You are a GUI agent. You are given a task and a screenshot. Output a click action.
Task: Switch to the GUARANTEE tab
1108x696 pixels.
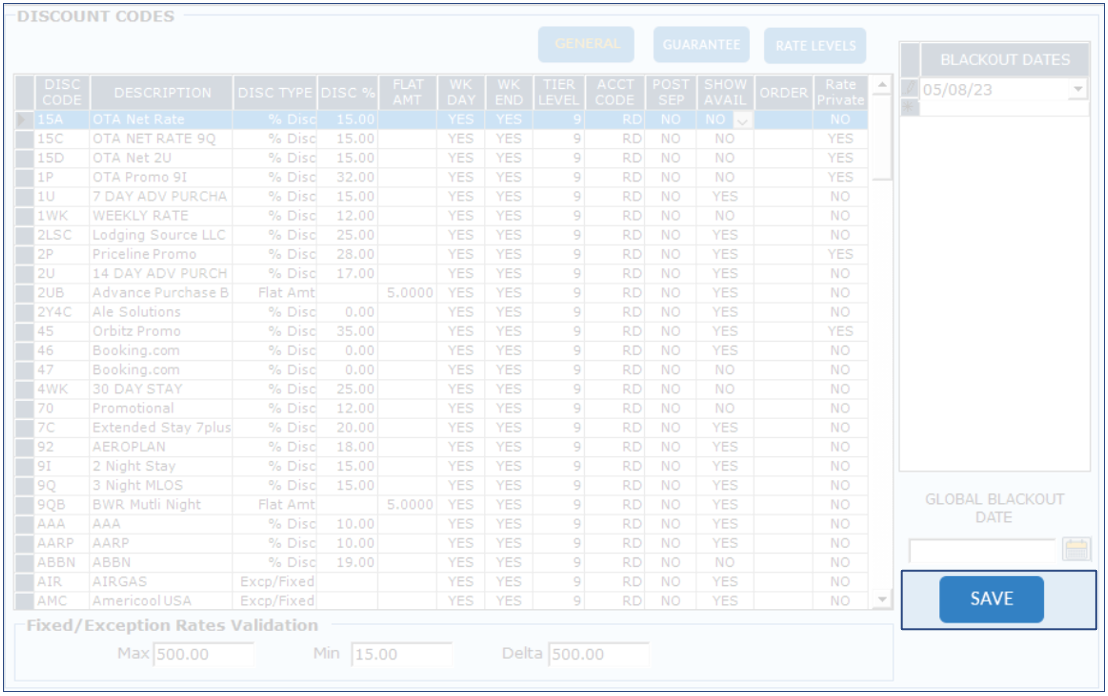(701, 45)
